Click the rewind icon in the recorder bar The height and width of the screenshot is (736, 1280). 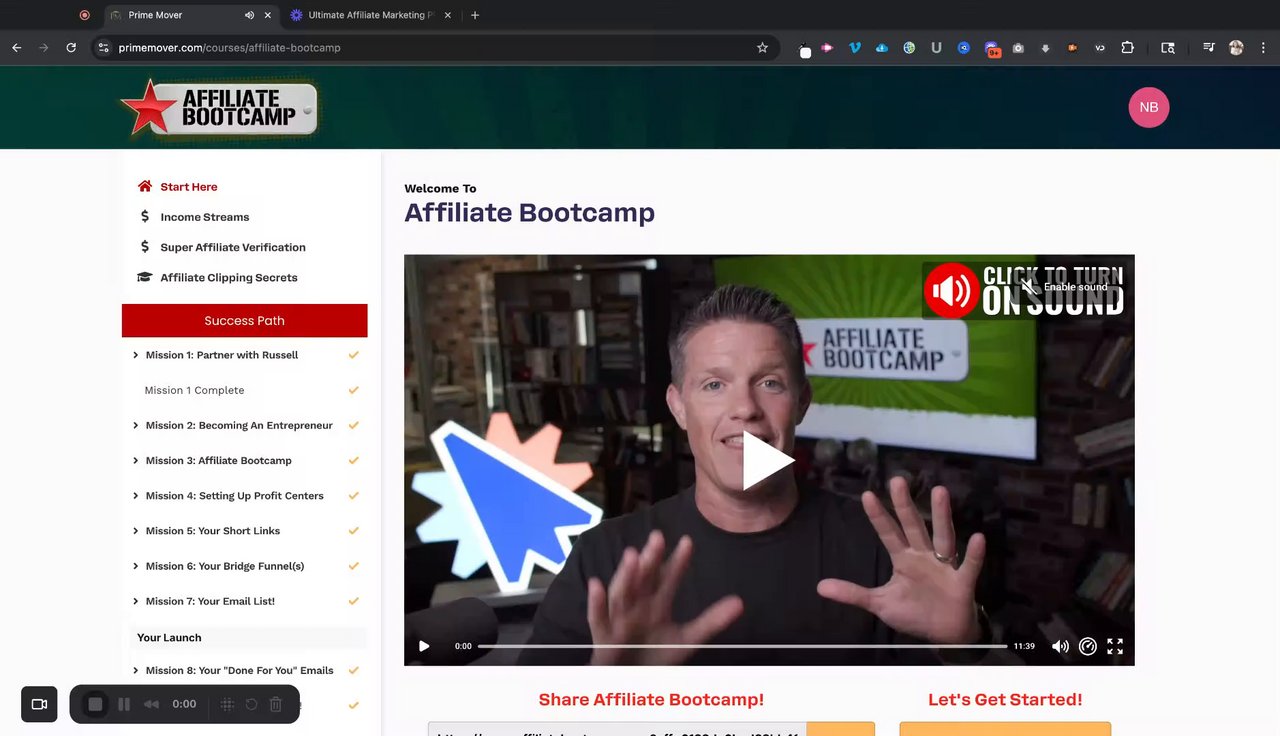[151, 704]
